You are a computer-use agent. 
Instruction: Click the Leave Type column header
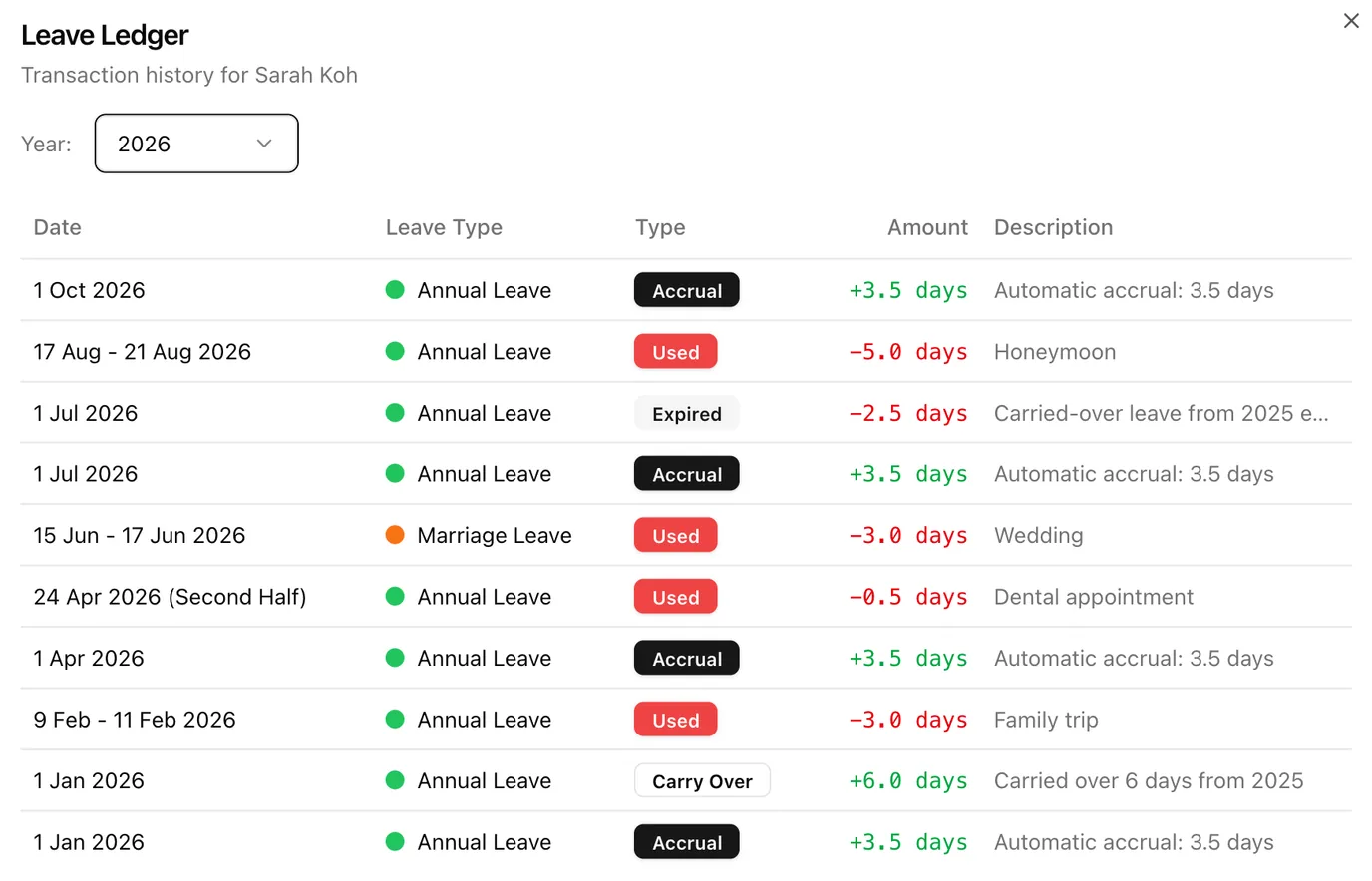444,227
